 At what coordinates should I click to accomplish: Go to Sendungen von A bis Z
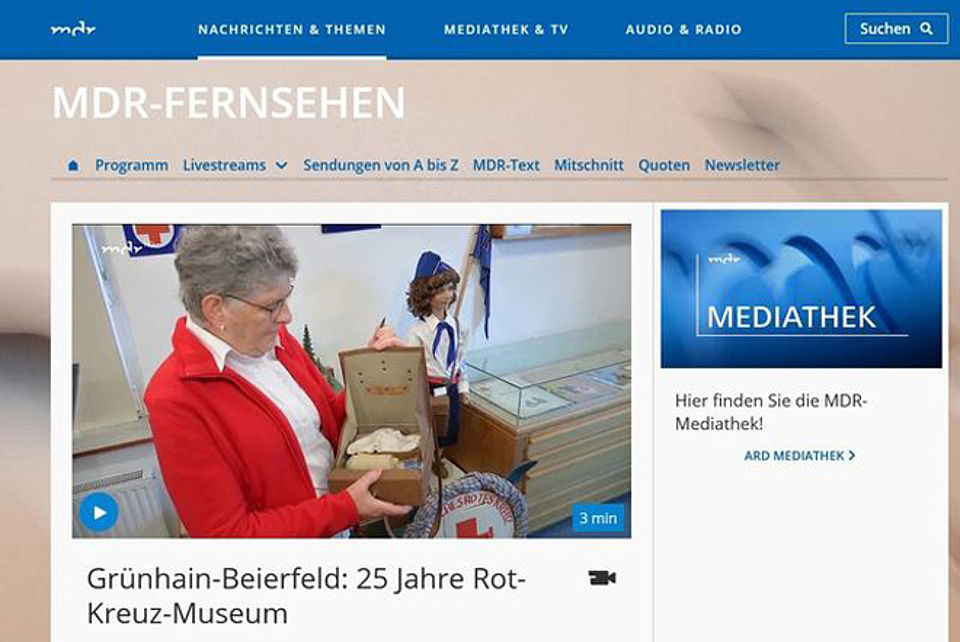coord(381,165)
